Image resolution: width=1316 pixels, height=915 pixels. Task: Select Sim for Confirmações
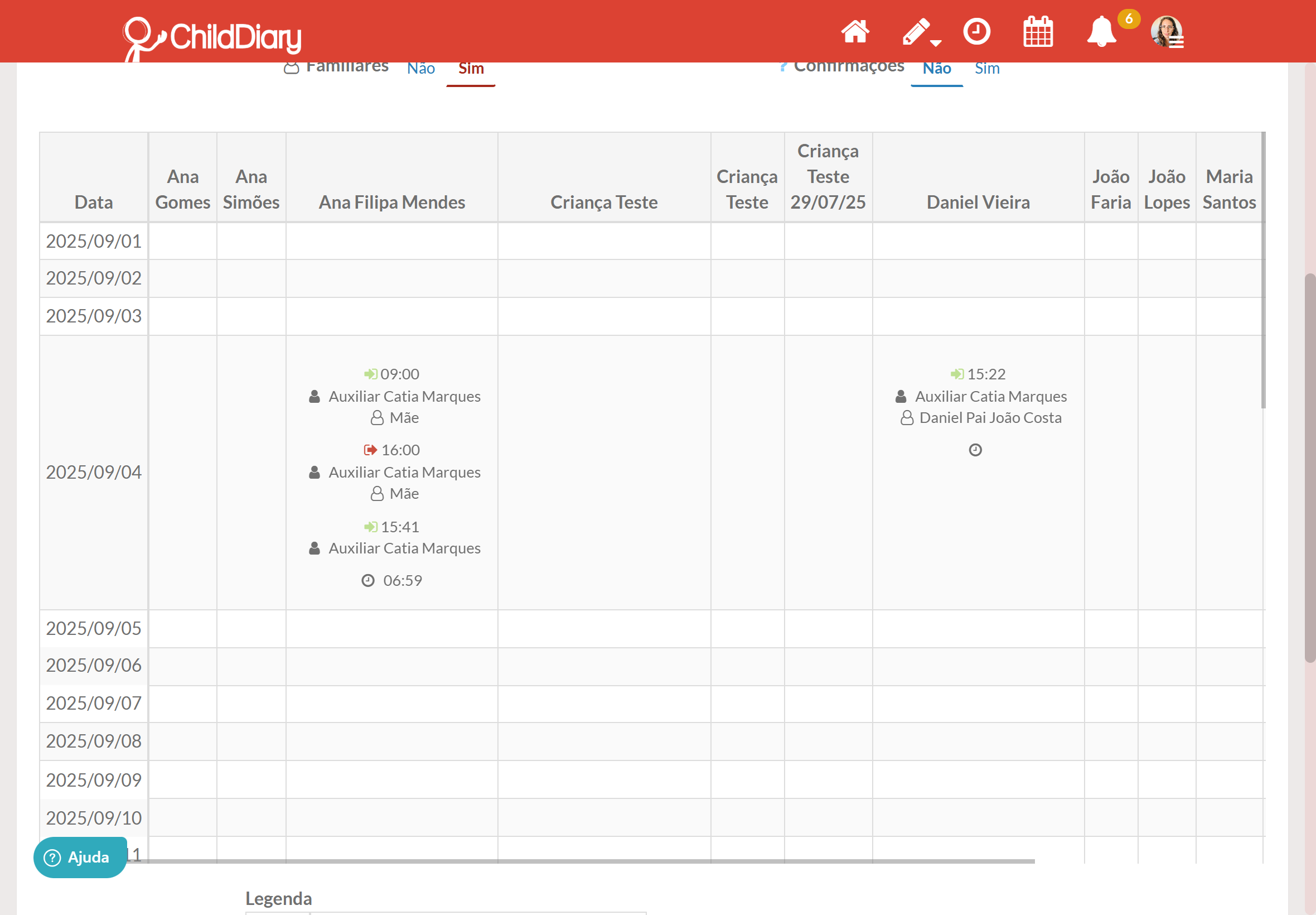tap(986, 69)
